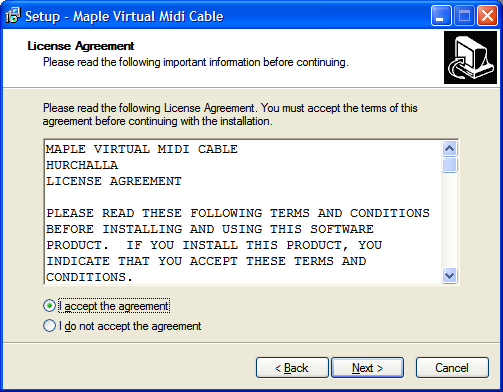503x392 pixels.
Task: Click the license scrollbar down arrow
Action: coord(449,276)
